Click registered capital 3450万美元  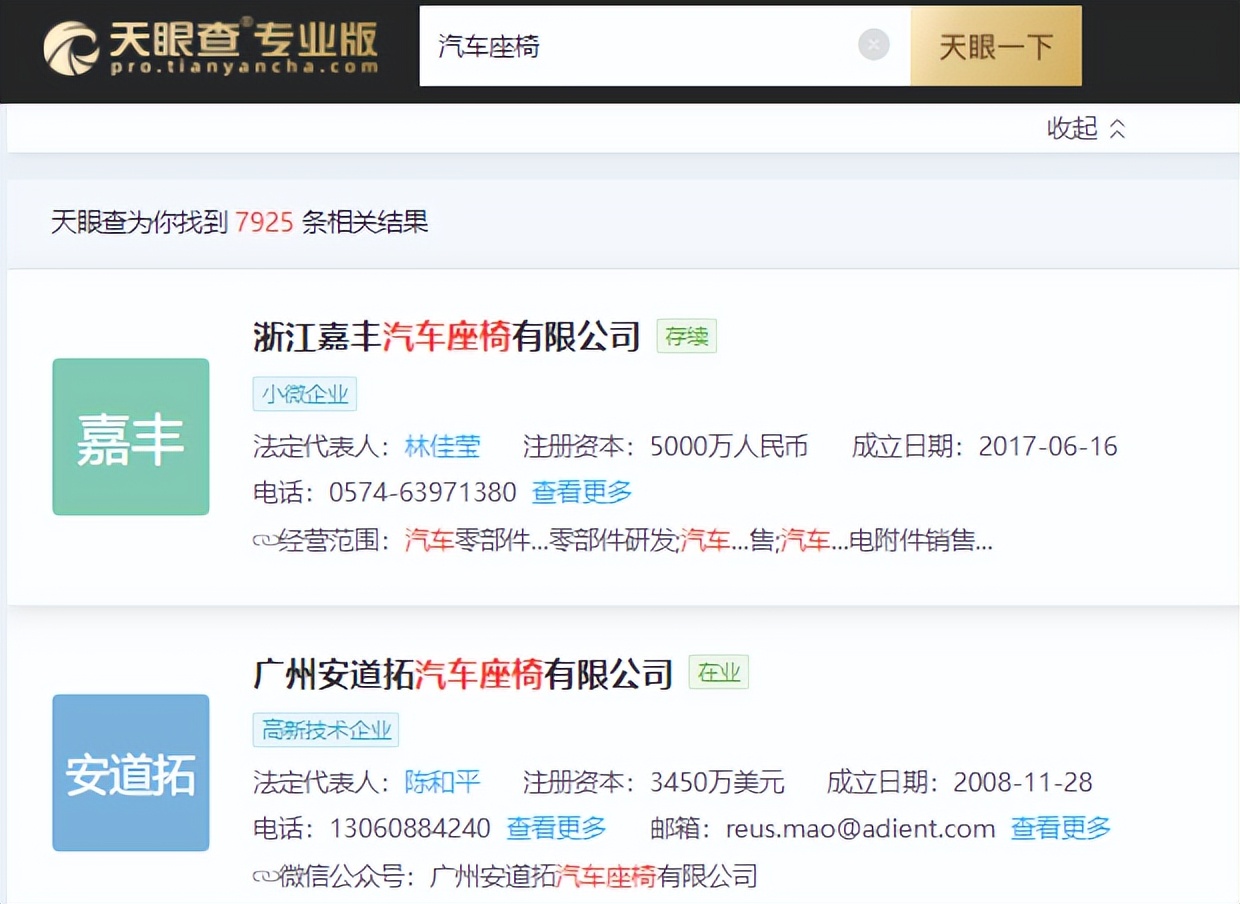pos(717,781)
